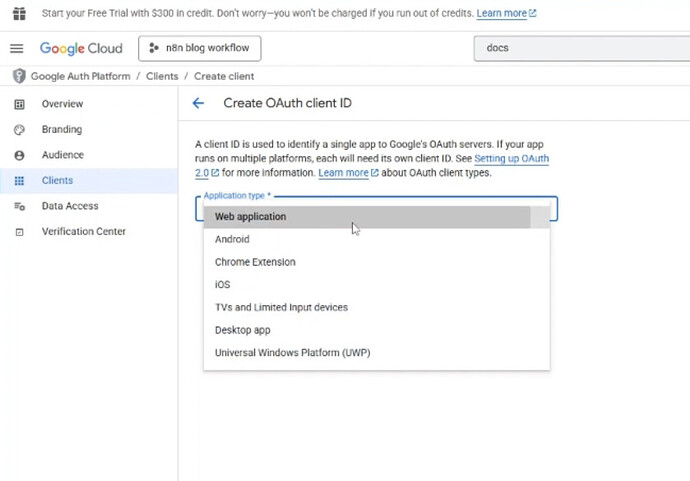Click the Verification Center icon
Viewport: 690px width, 481px height.
click(x=19, y=232)
